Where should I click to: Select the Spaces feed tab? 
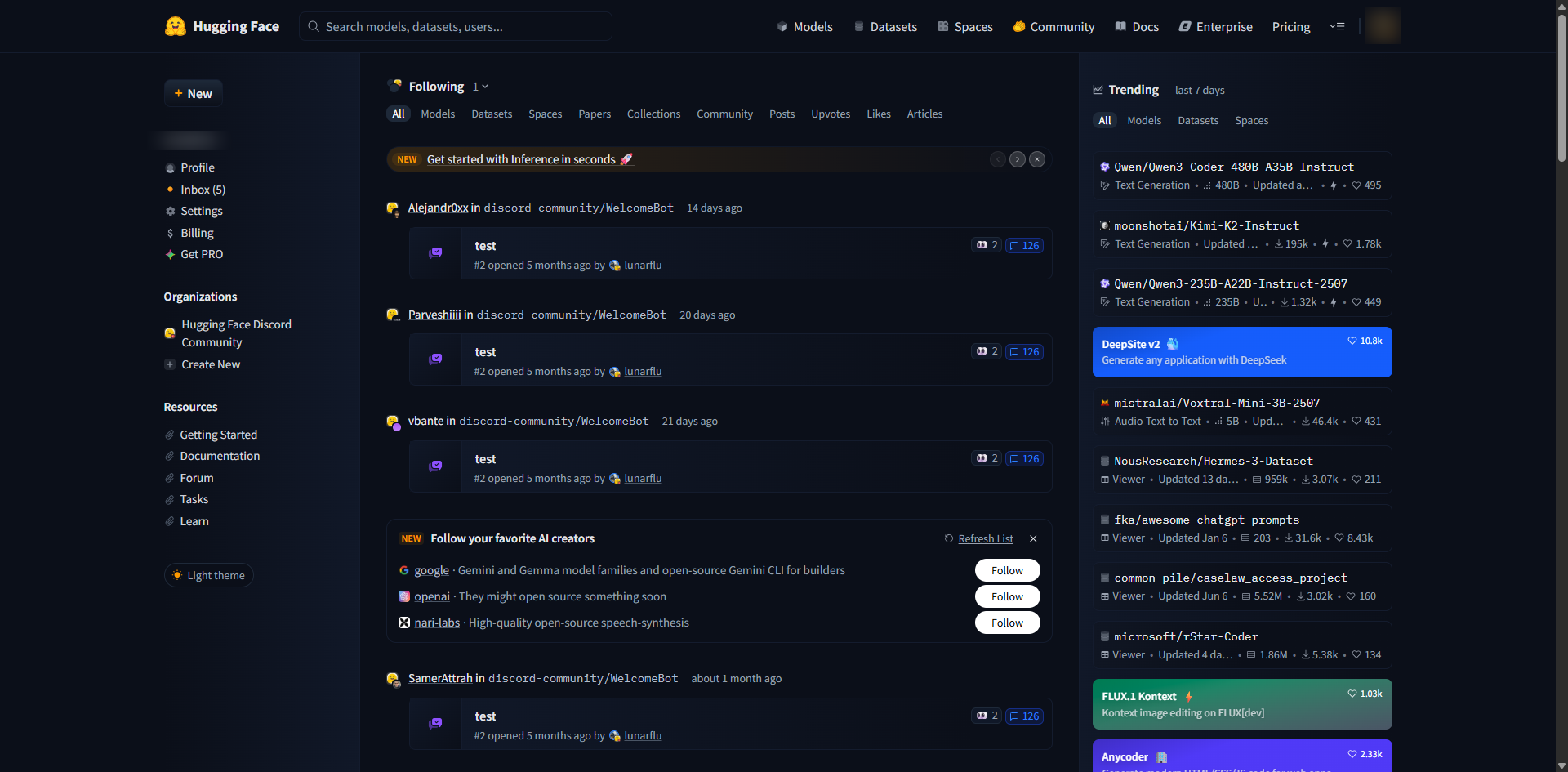click(x=546, y=114)
